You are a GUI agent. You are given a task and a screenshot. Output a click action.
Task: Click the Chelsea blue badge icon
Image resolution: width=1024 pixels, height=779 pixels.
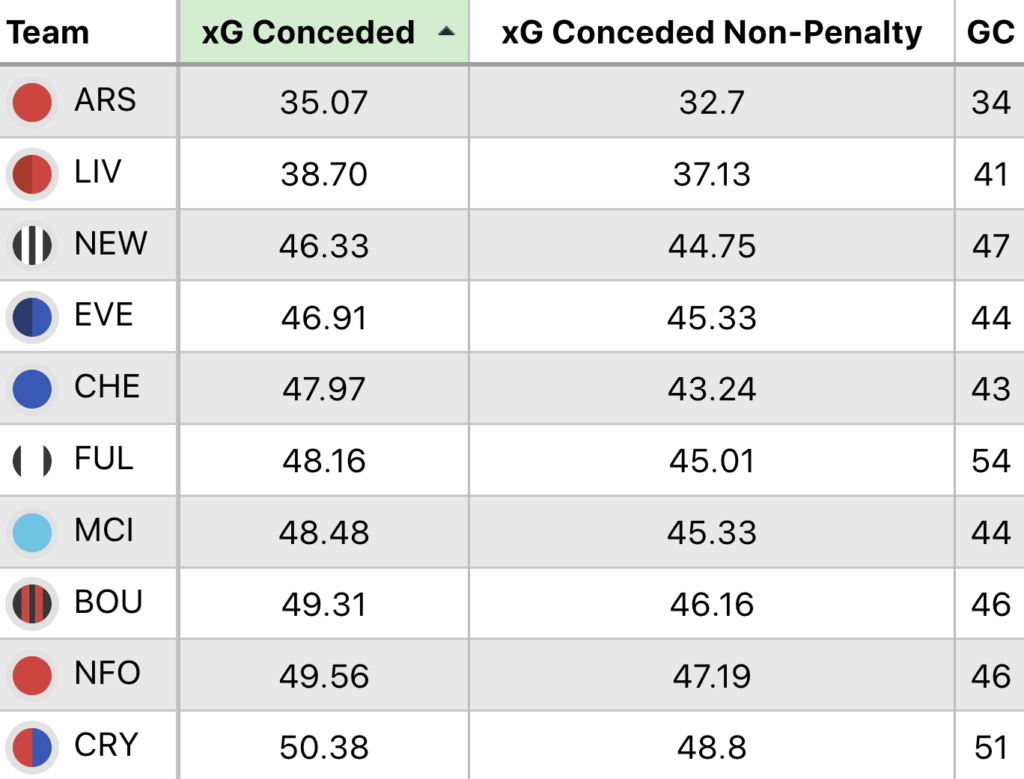(x=32, y=389)
